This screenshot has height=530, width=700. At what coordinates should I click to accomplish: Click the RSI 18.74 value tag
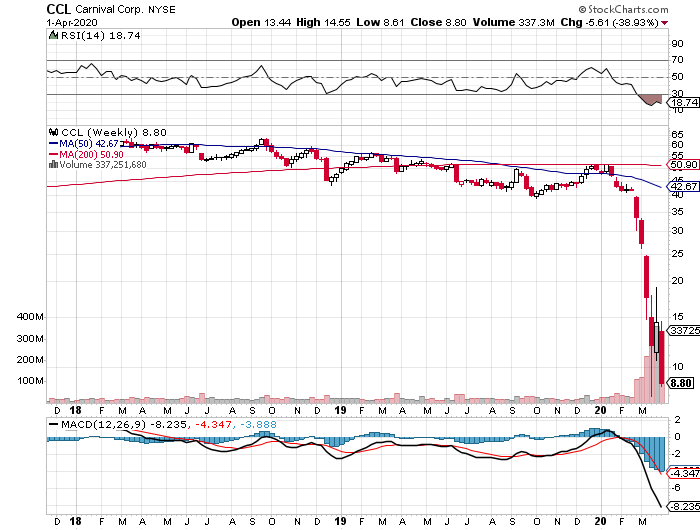click(683, 102)
